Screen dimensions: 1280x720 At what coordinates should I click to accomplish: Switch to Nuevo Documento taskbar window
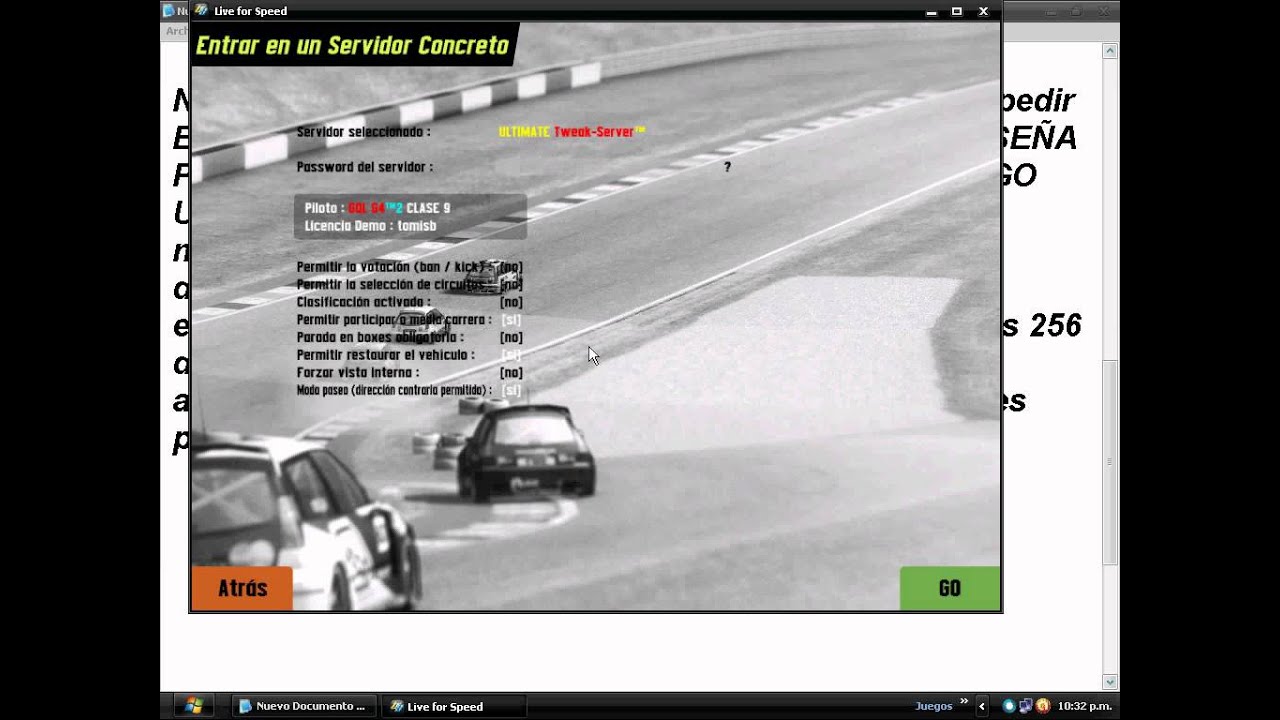pos(304,706)
